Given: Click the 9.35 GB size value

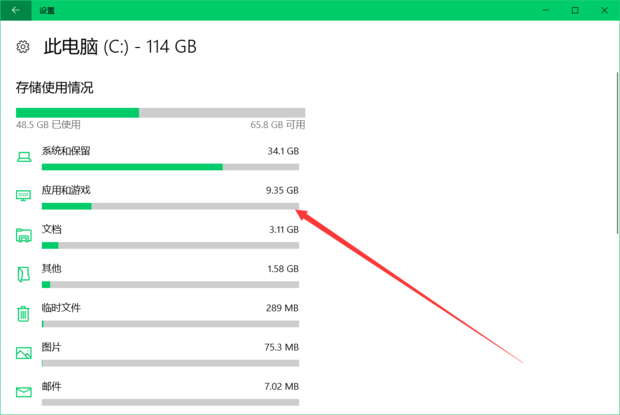Looking at the screenshot, I should tap(282, 191).
